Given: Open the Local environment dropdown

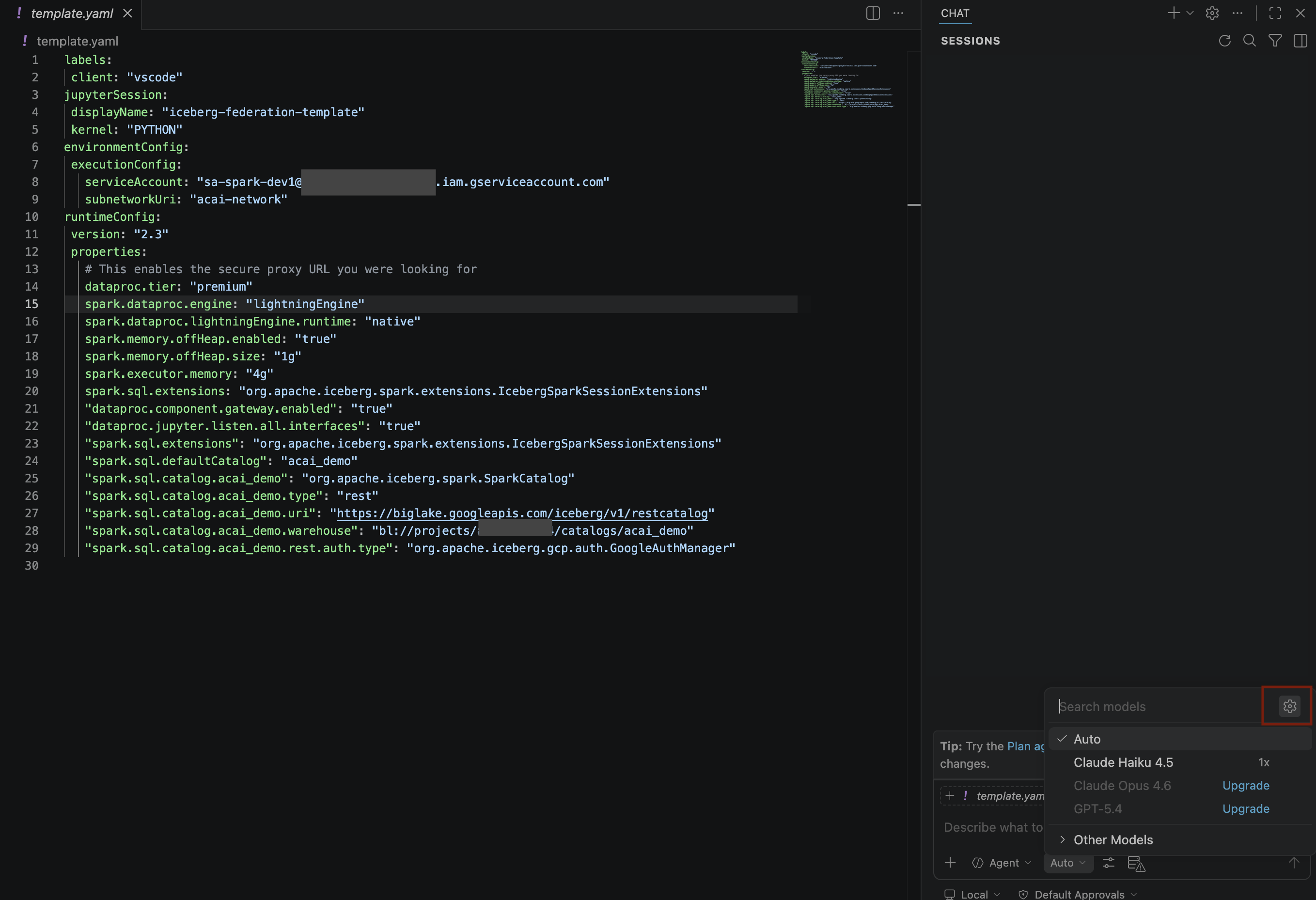Looking at the screenshot, I should pos(975,893).
